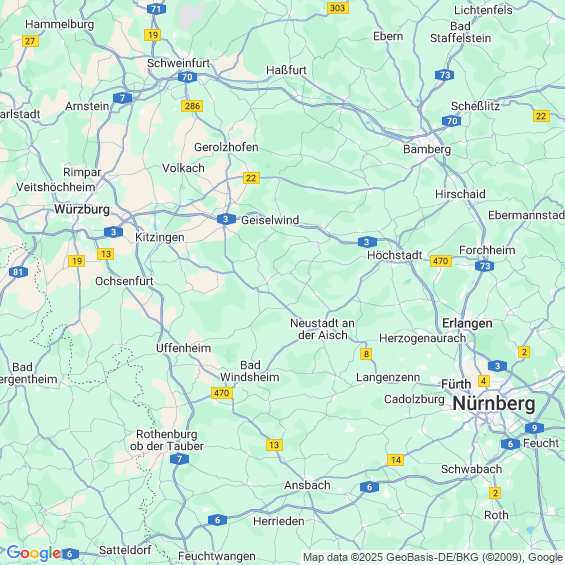Click the yellow 303 road shield

click(x=338, y=8)
